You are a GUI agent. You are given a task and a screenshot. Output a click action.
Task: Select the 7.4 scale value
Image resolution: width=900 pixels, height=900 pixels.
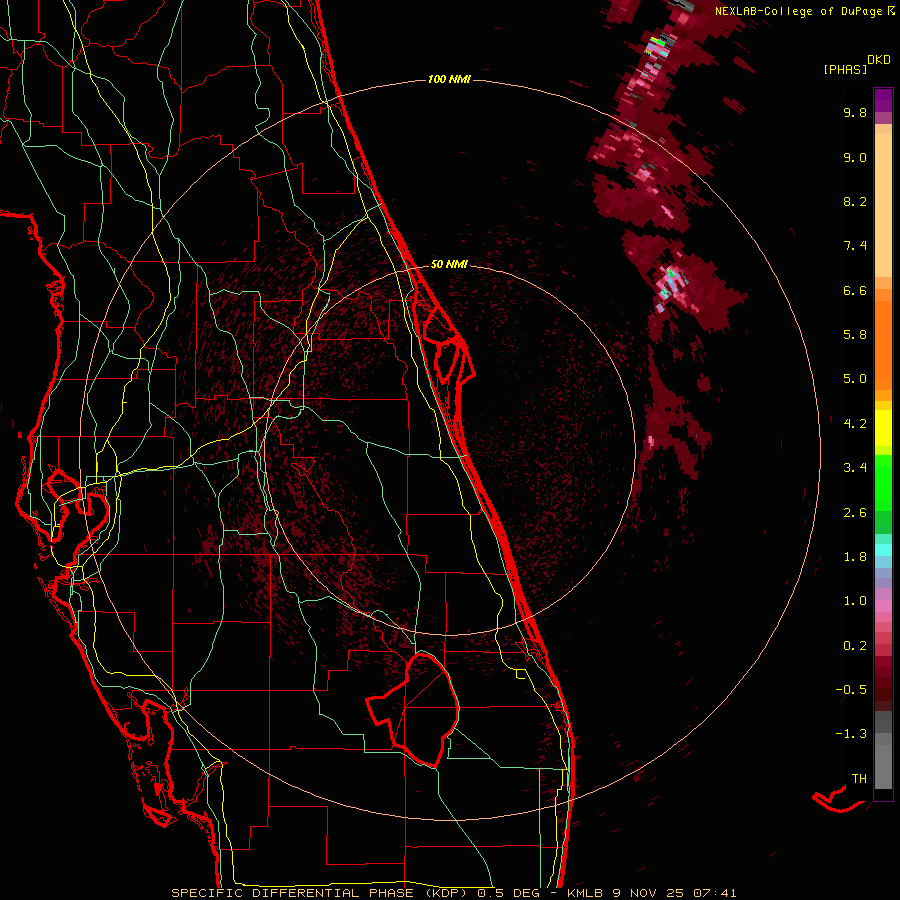[855, 246]
